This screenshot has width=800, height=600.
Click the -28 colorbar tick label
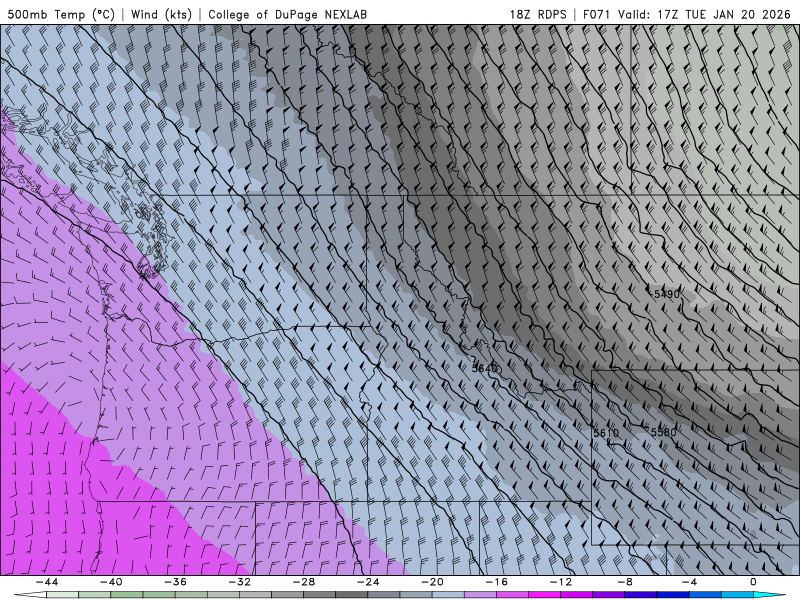304,582
